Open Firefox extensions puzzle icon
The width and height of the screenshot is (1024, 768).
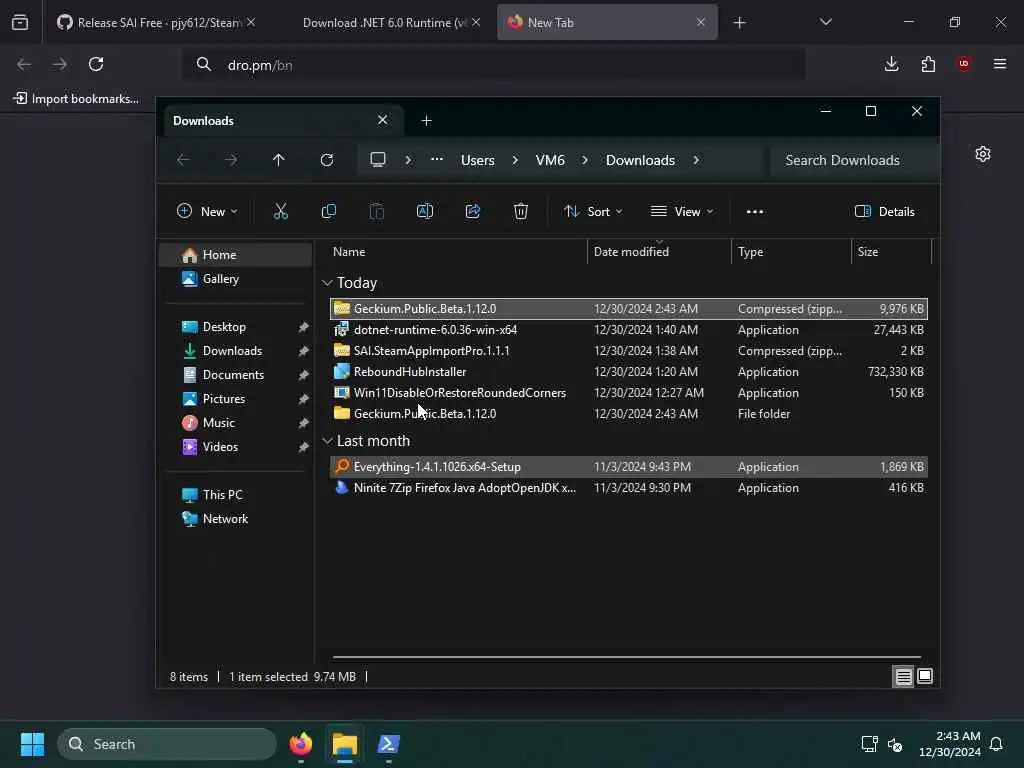click(x=928, y=64)
